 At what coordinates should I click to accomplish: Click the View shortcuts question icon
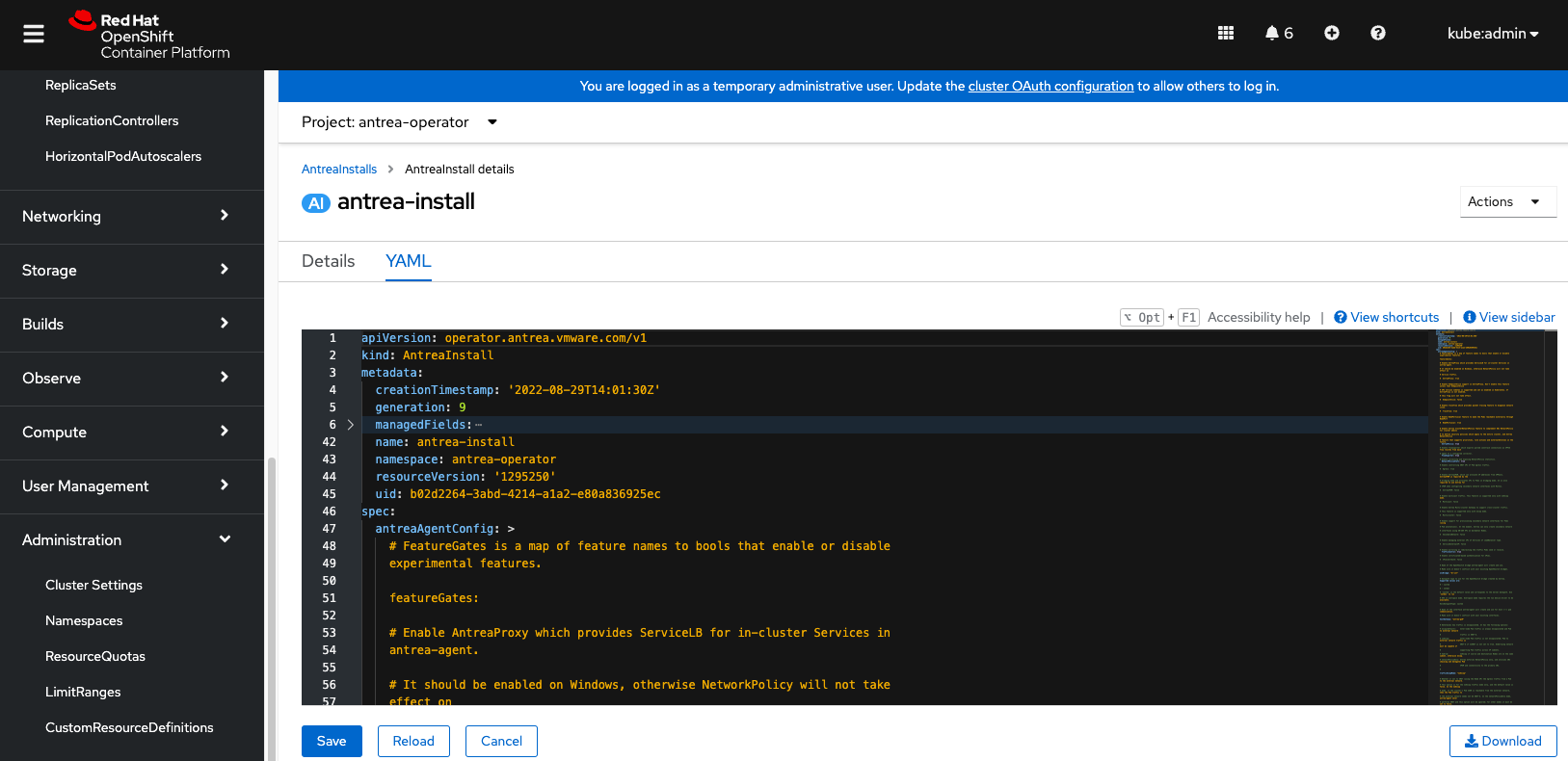pos(1341,317)
